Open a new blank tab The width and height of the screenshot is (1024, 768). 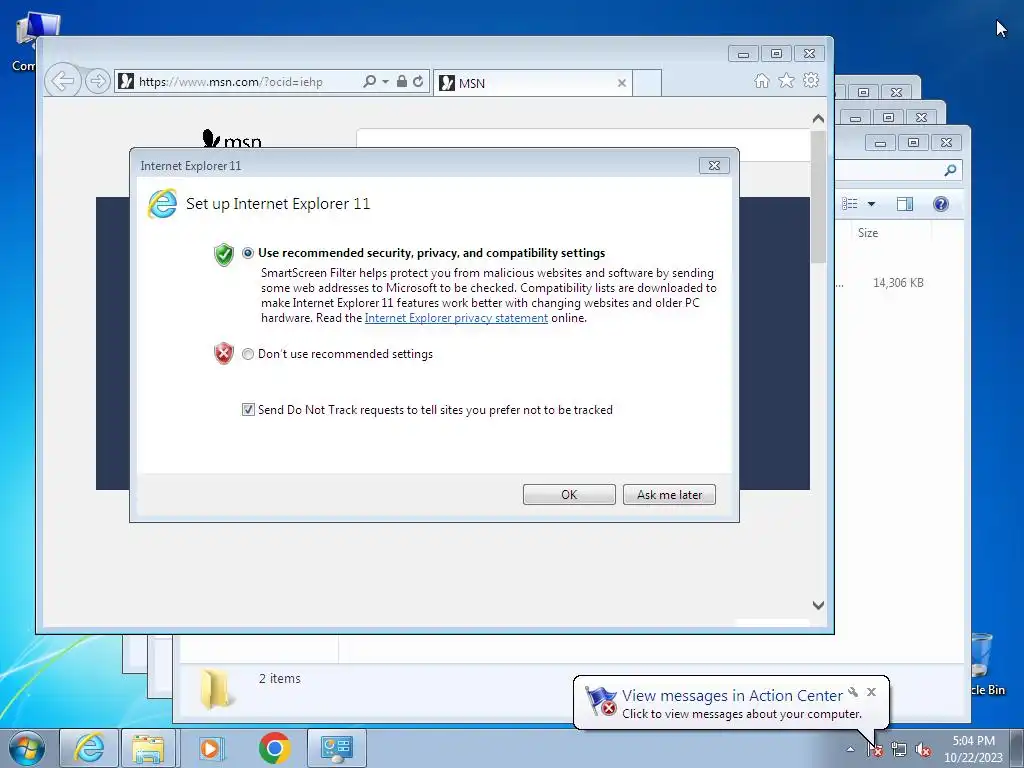tap(647, 83)
